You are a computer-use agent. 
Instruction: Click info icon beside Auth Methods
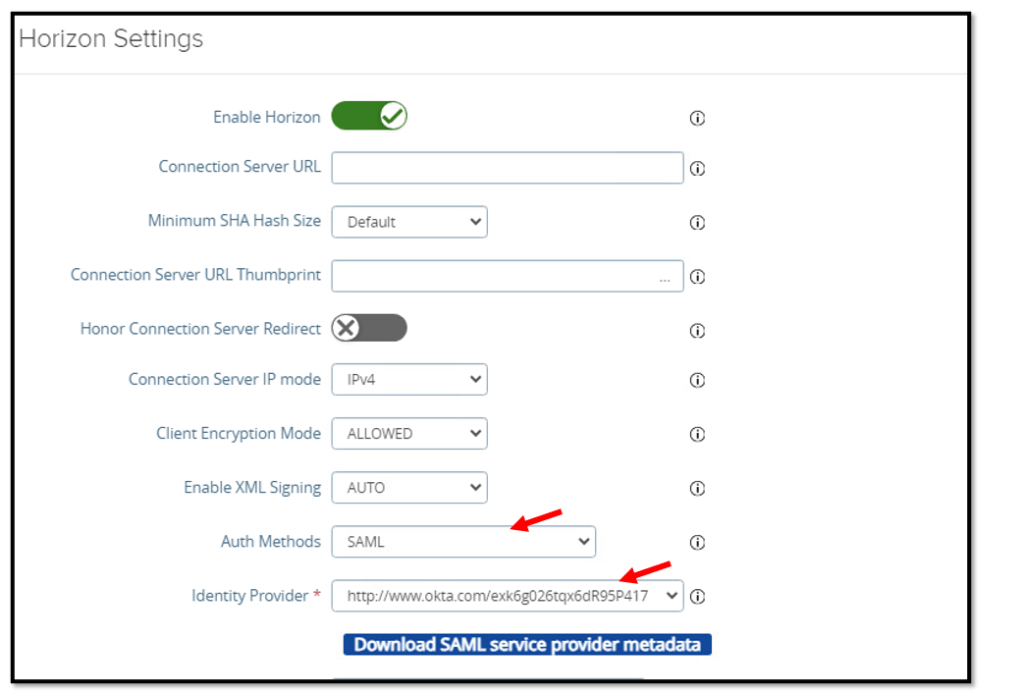[x=698, y=543]
